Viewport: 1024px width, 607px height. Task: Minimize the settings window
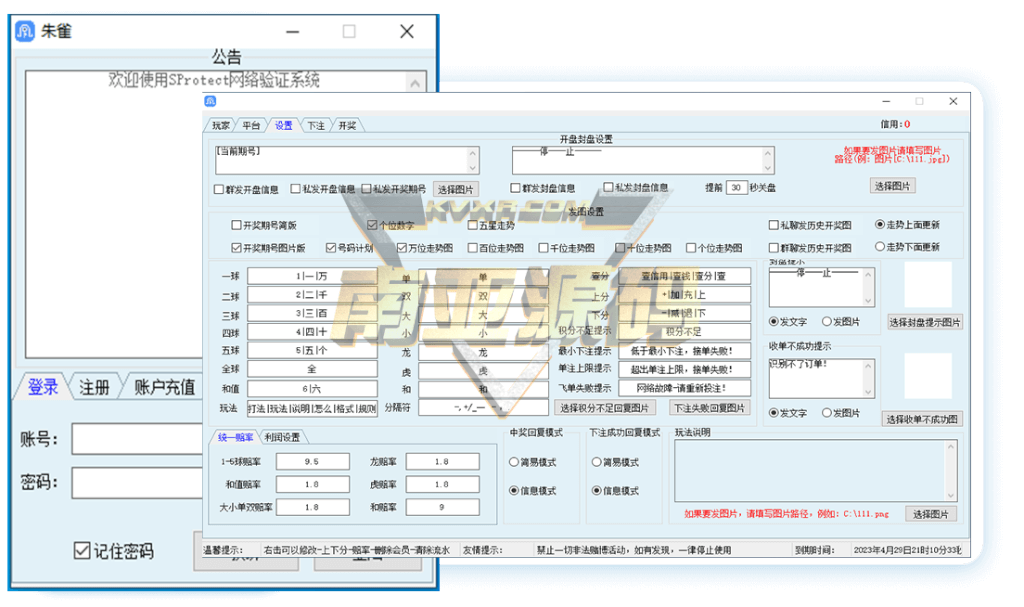tap(886, 101)
